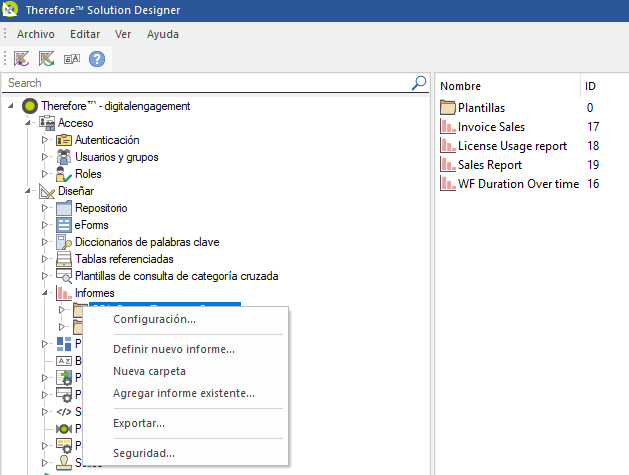Click the Plantillas de consulta icon
The height and width of the screenshot is (475, 629).
pyautogui.click(x=64, y=276)
